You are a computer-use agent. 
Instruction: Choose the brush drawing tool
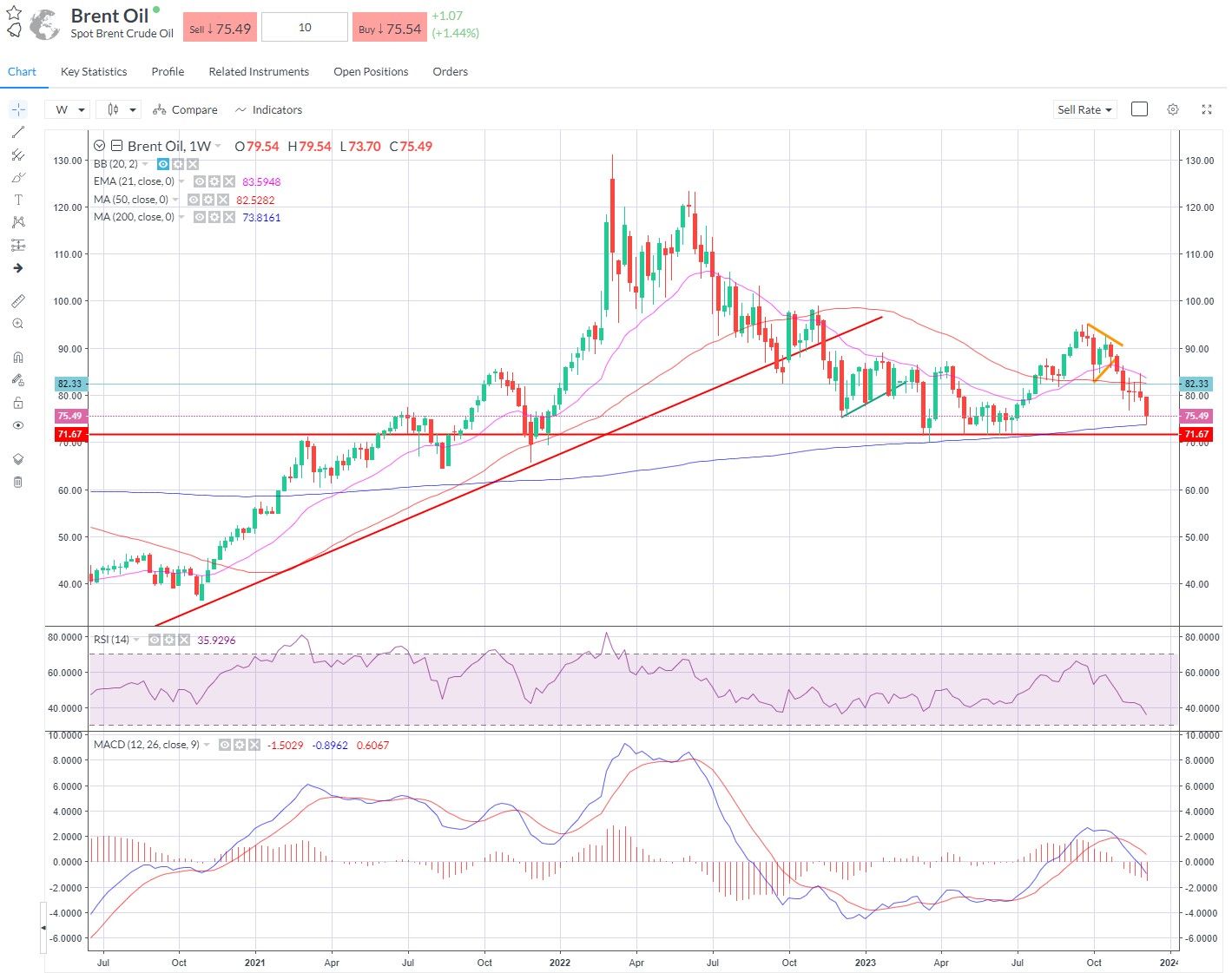coord(18,177)
